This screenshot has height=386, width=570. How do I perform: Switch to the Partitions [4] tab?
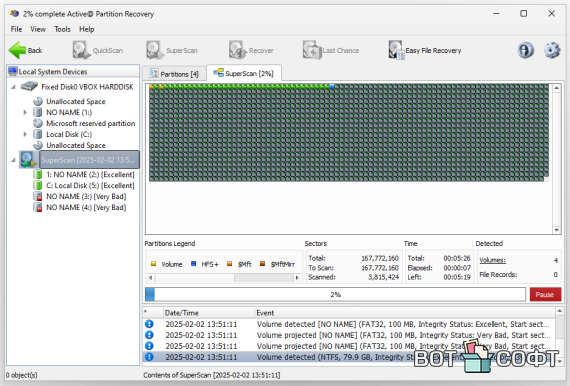point(174,74)
